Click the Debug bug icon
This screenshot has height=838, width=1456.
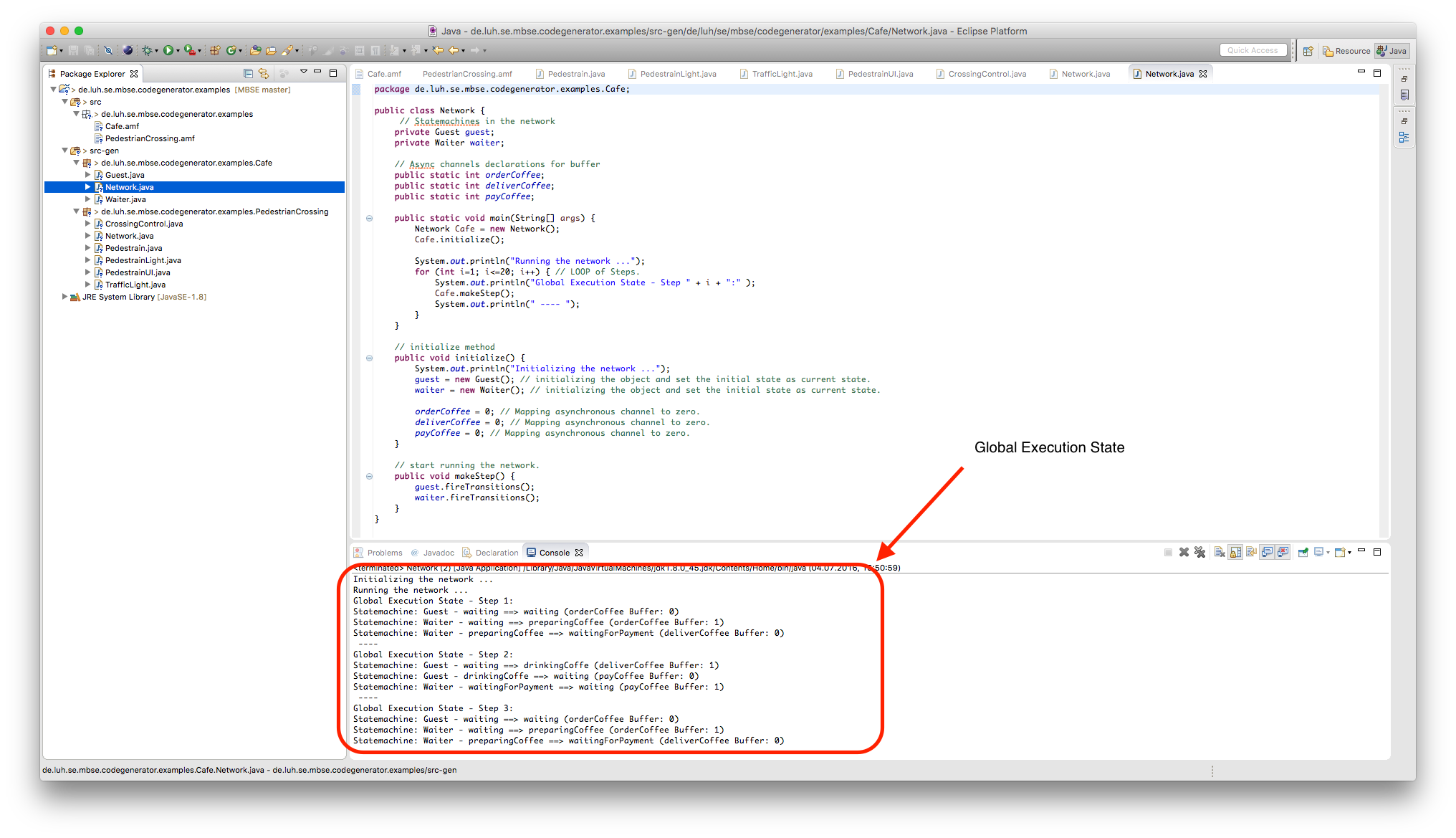point(147,50)
